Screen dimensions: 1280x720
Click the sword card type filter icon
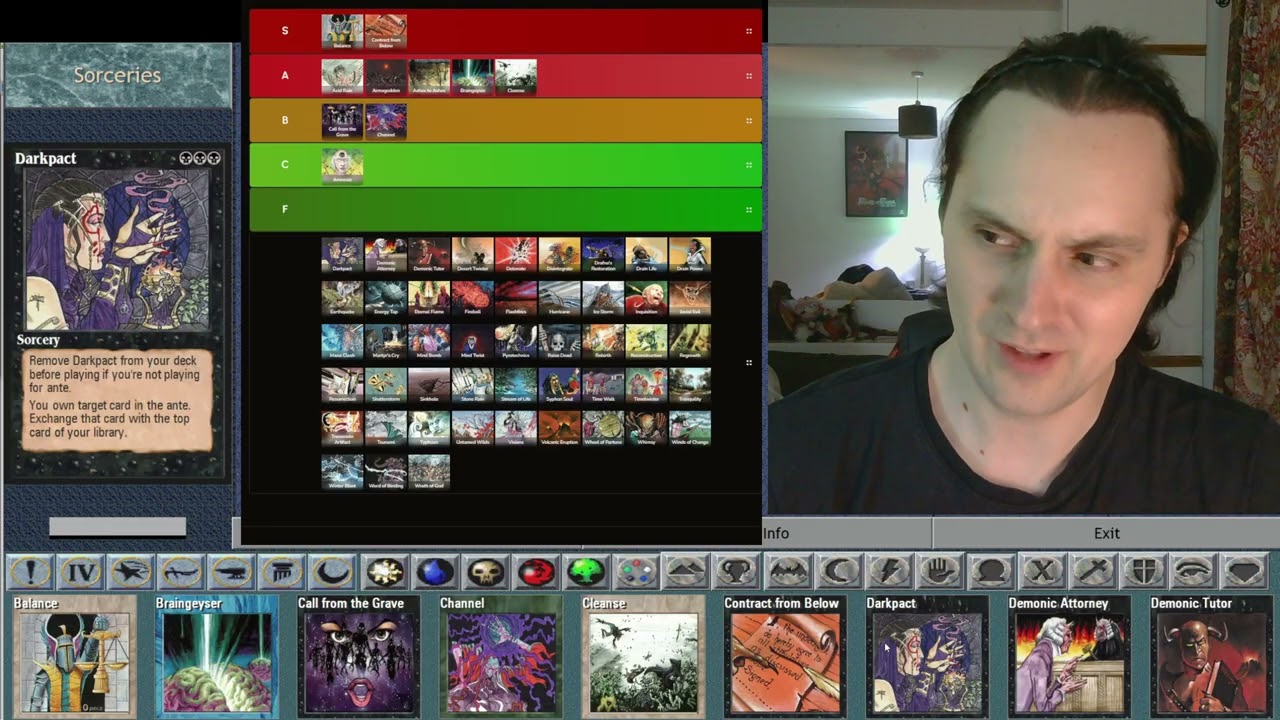1093,572
